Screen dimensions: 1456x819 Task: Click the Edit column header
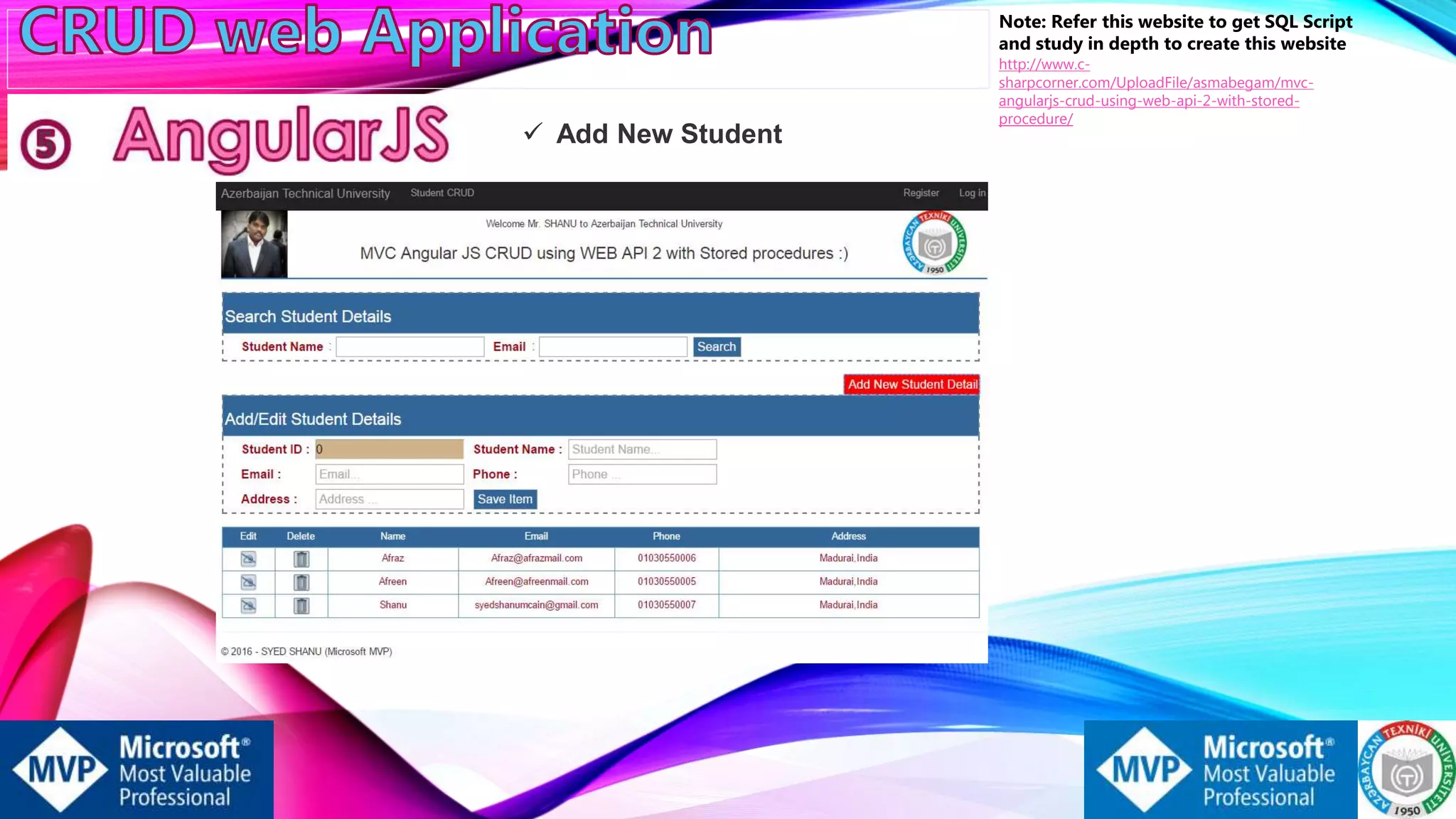(x=248, y=536)
